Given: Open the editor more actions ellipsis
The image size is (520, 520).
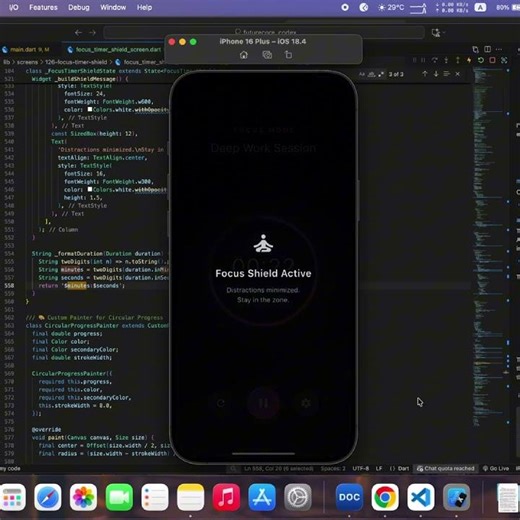Looking at the screenshot, I should click(499, 49).
